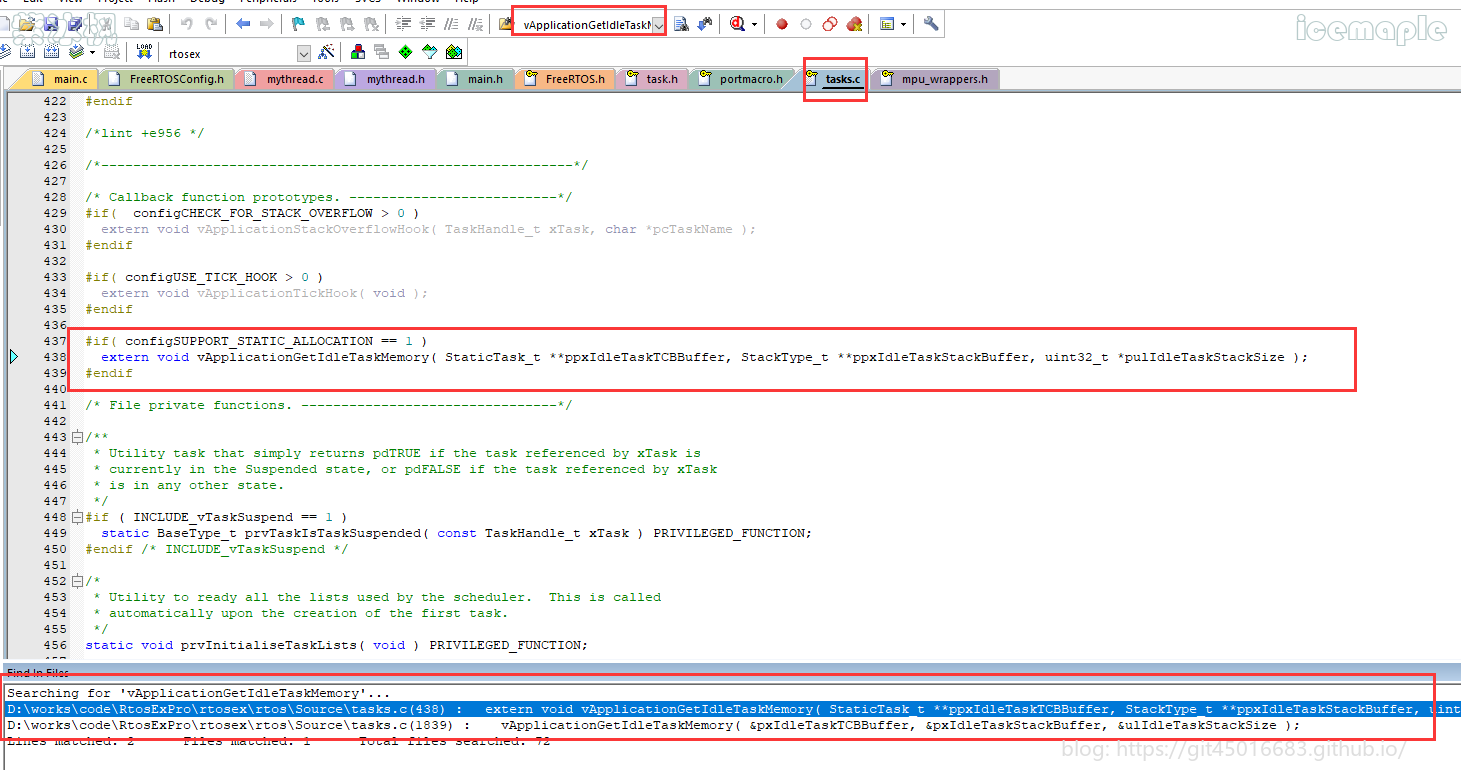Click line 456 prvInitialiseTaskLists declaration
The width and height of the screenshot is (1461, 770).
pyautogui.click(x=336, y=645)
